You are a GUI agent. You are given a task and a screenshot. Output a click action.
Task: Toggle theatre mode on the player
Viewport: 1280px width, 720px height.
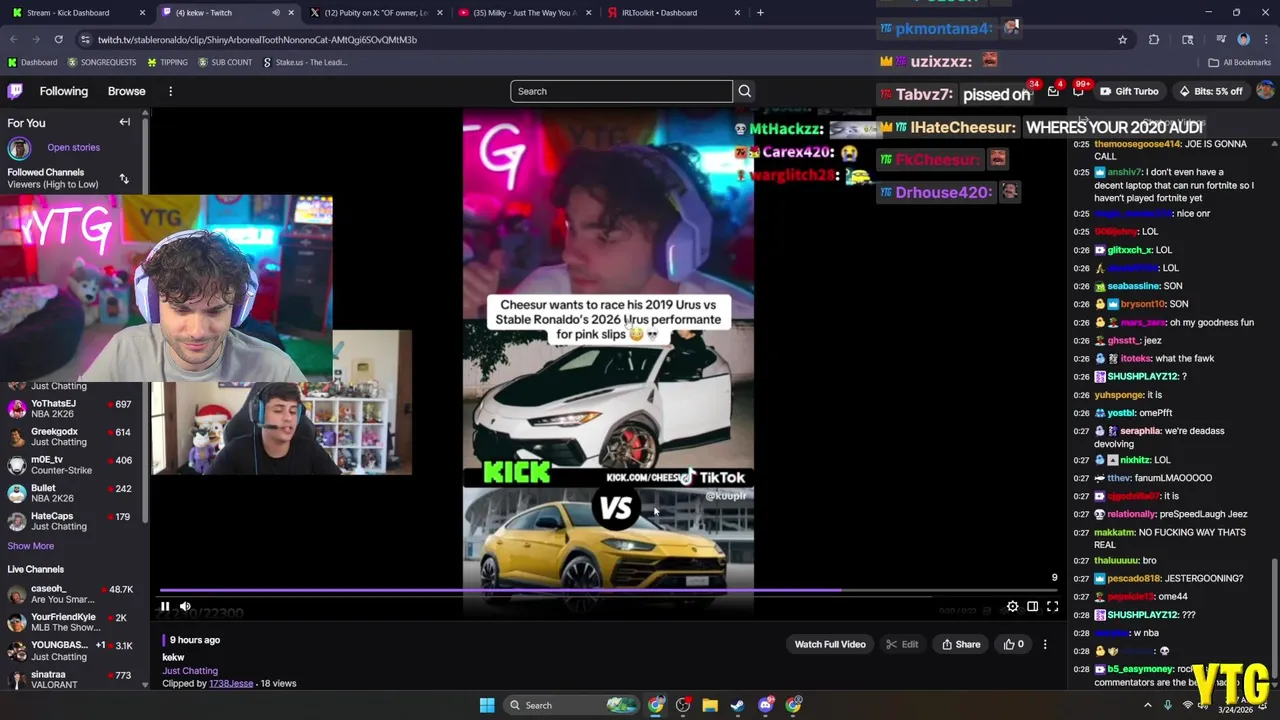tap(1032, 606)
